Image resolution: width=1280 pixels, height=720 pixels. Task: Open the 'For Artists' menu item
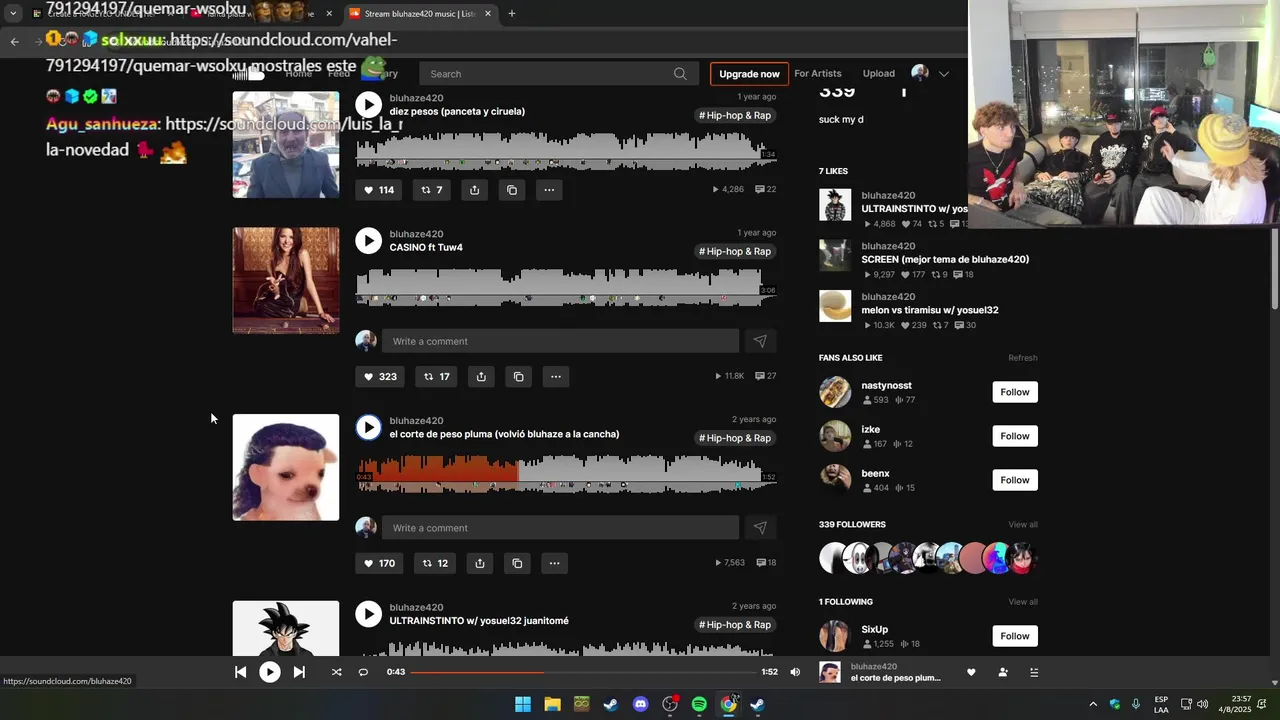(x=818, y=74)
